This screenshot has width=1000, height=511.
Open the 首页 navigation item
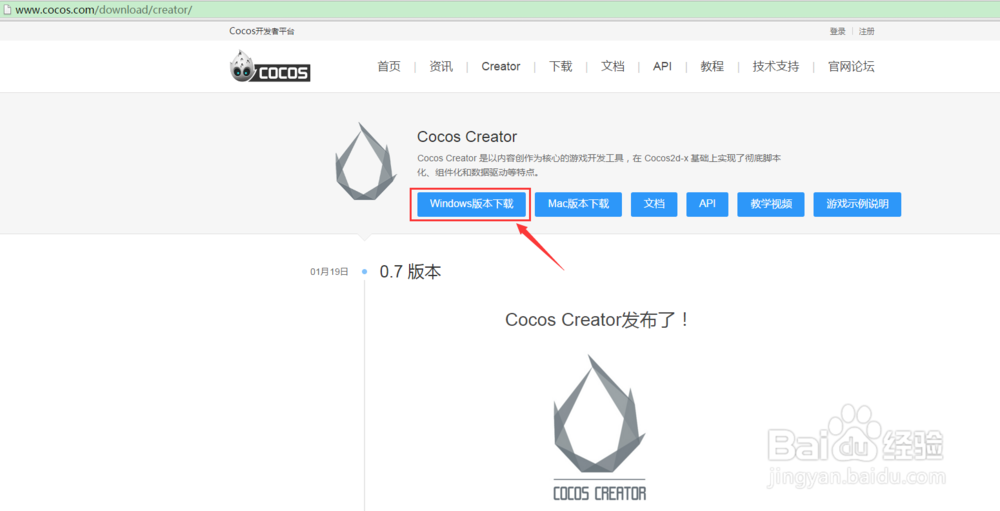coord(389,66)
